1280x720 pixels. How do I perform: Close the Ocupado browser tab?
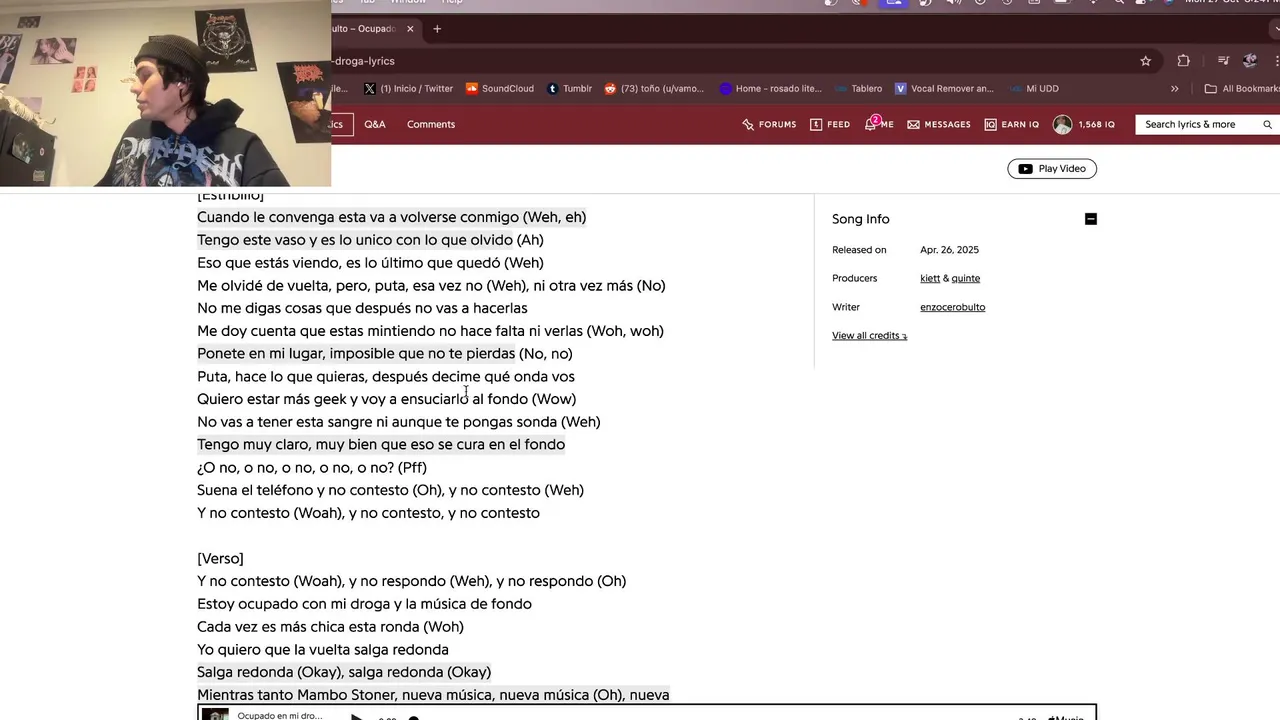[x=410, y=29]
